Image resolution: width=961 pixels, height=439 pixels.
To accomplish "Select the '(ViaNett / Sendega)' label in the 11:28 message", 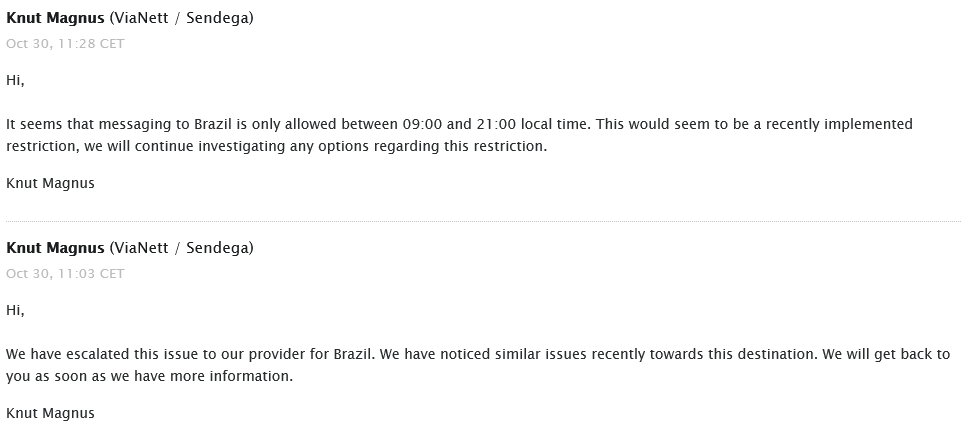I will 181,18.
